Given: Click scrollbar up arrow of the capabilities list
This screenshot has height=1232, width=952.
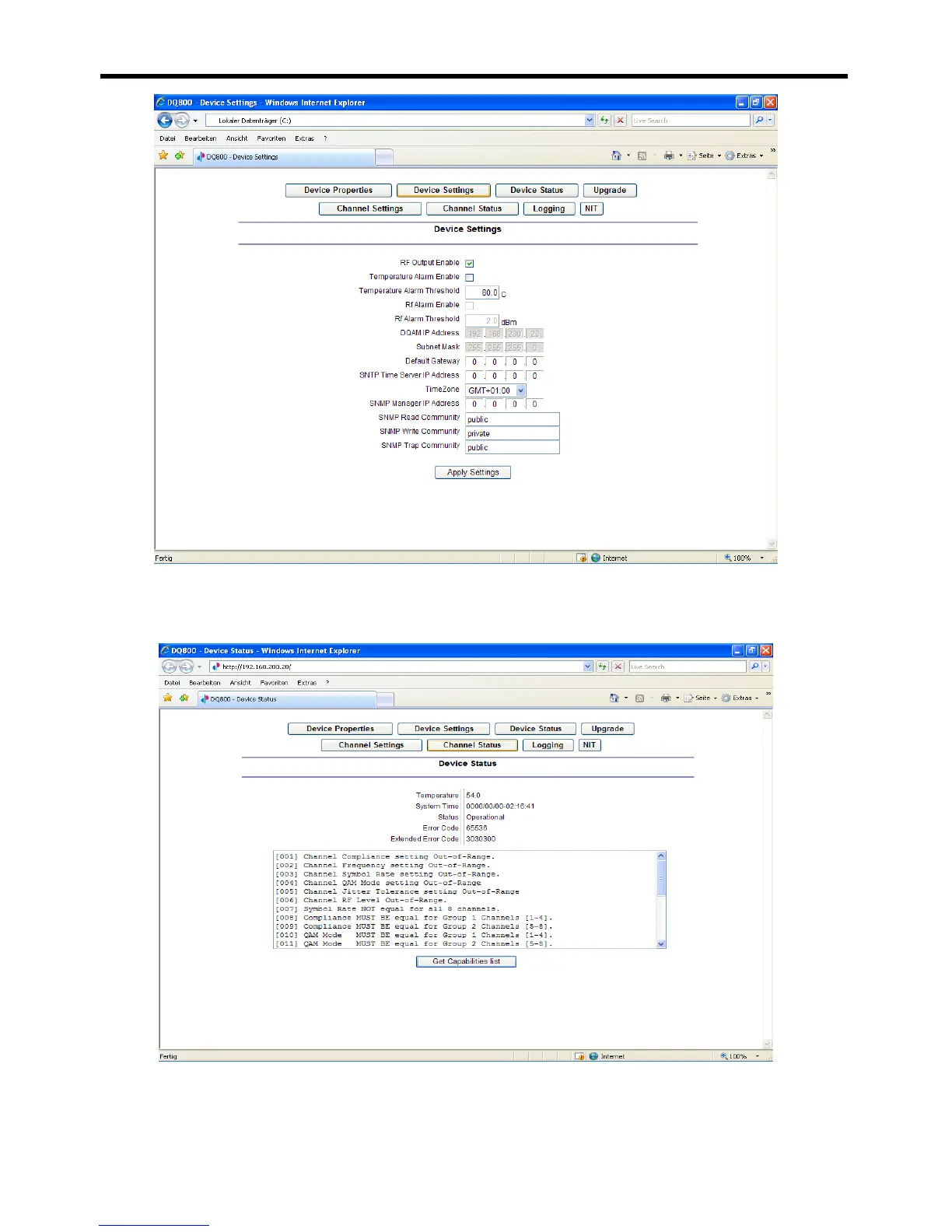Looking at the screenshot, I should (x=662, y=856).
